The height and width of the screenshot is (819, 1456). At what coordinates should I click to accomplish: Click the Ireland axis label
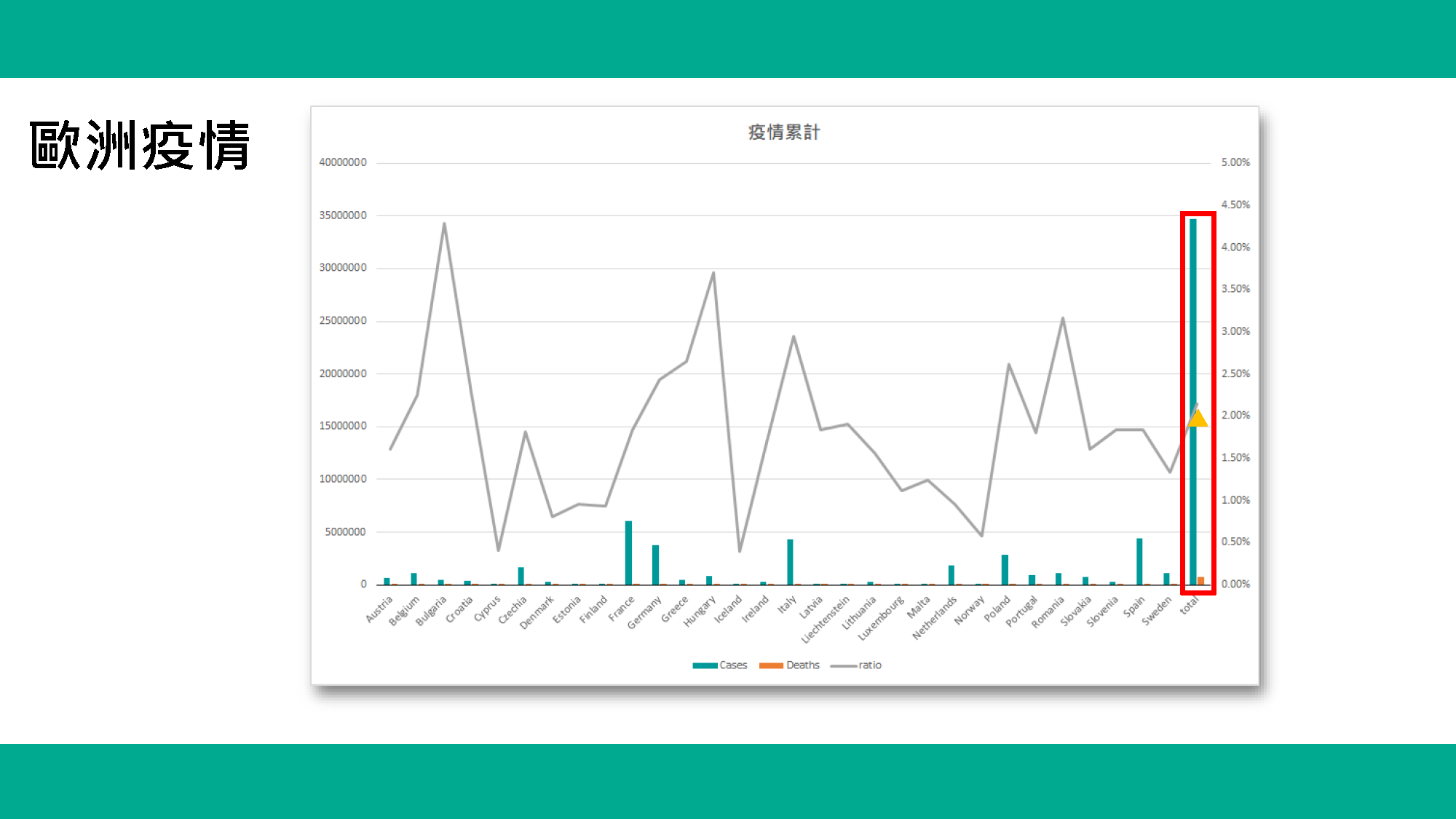(x=755, y=609)
